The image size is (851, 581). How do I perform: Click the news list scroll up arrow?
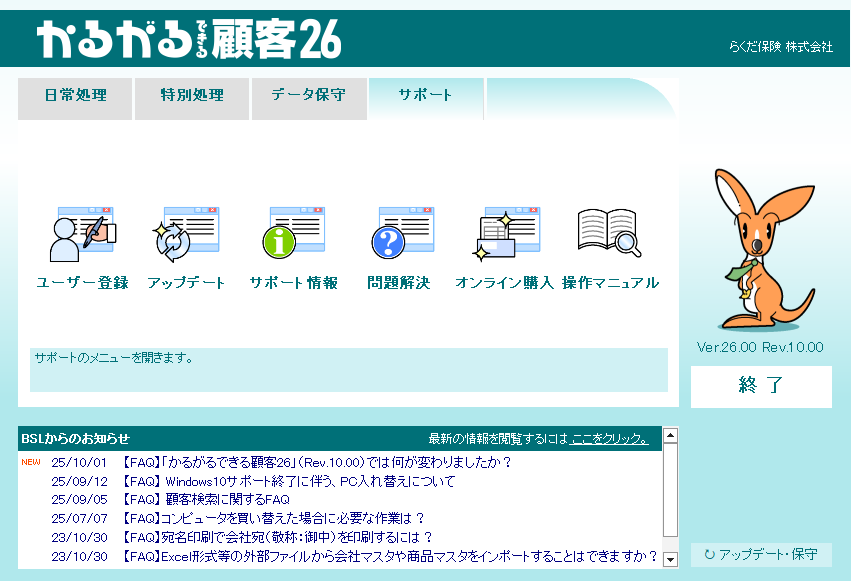point(670,435)
